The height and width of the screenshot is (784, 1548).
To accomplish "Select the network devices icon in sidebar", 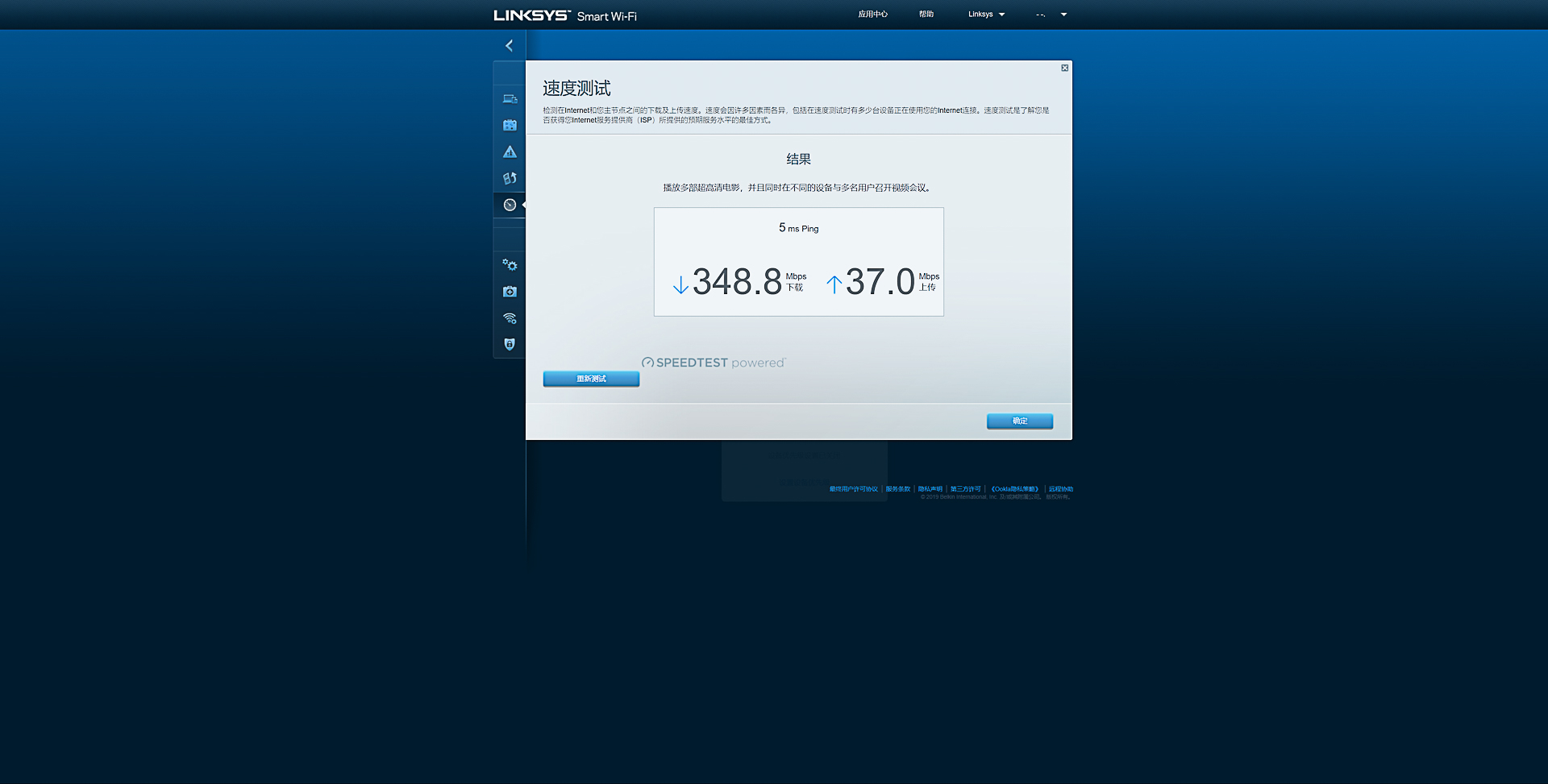I will 509,98.
